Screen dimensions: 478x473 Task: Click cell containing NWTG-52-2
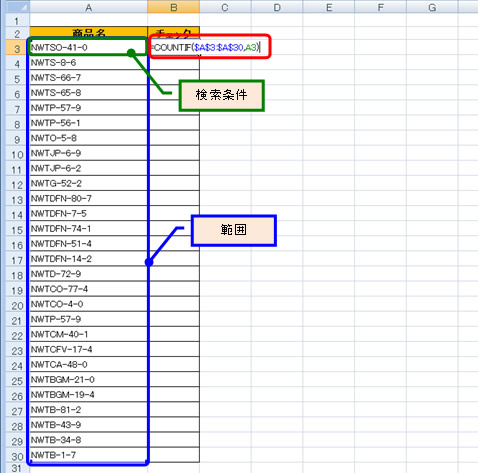click(88, 183)
